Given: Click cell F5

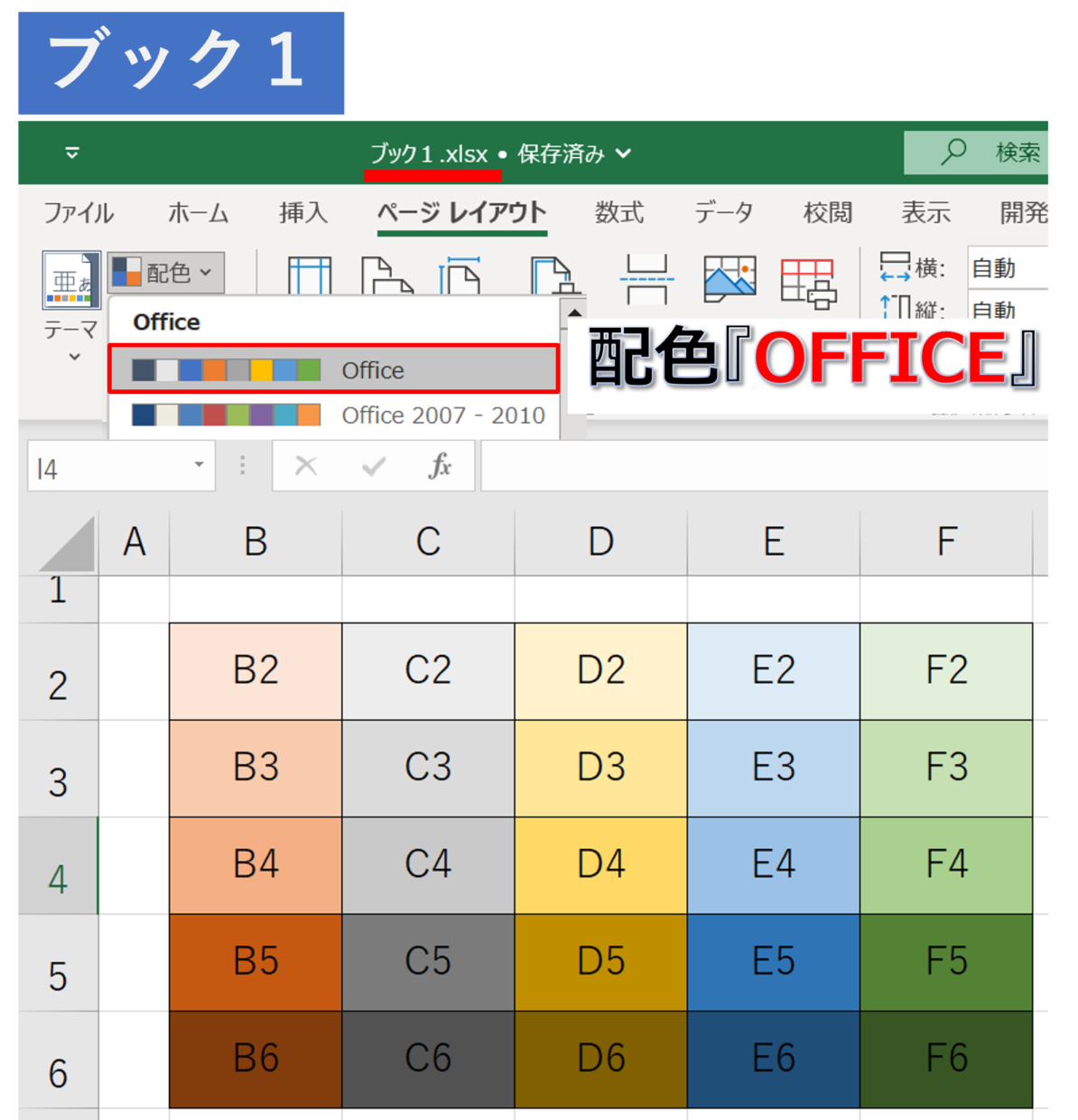Looking at the screenshot, I should (946, 962).
